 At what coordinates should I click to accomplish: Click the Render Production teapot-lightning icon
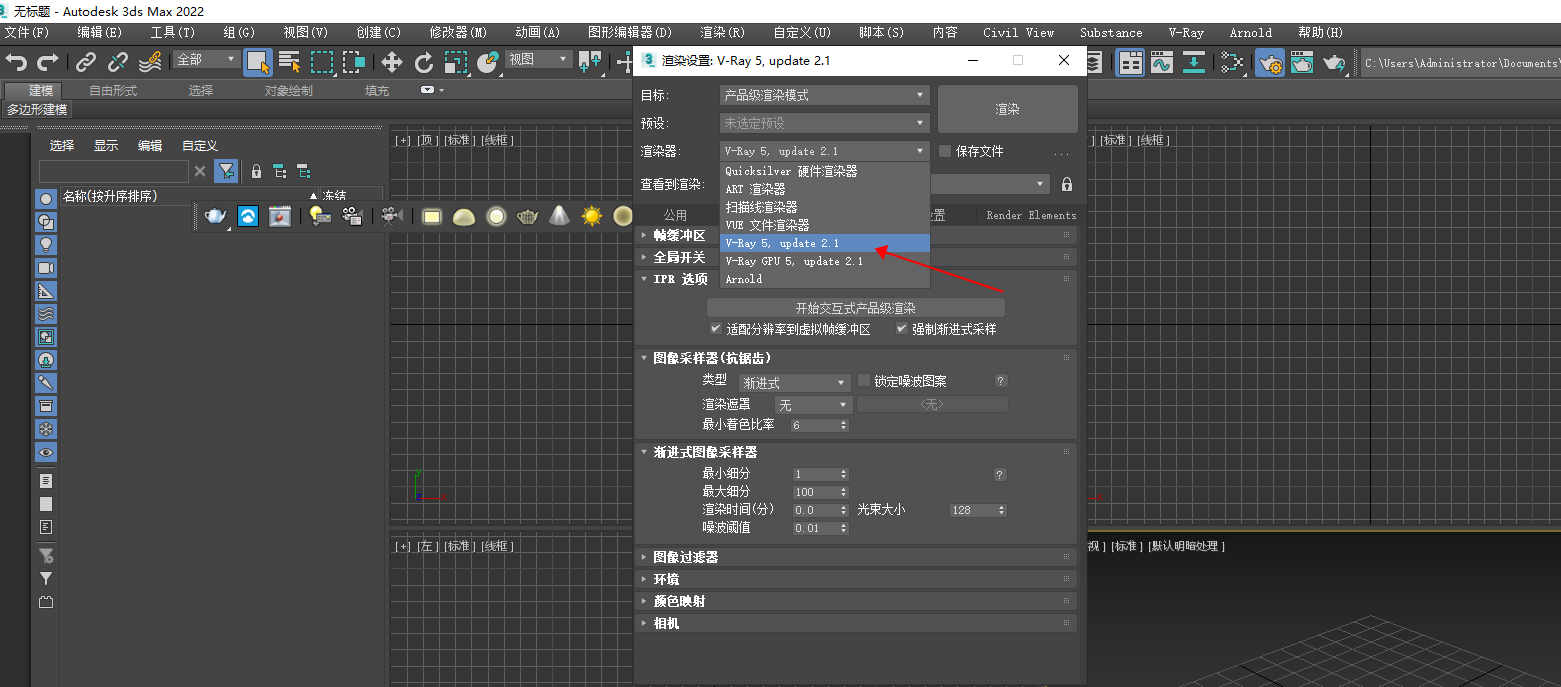pyautogui.click(x=1334, y=63)
